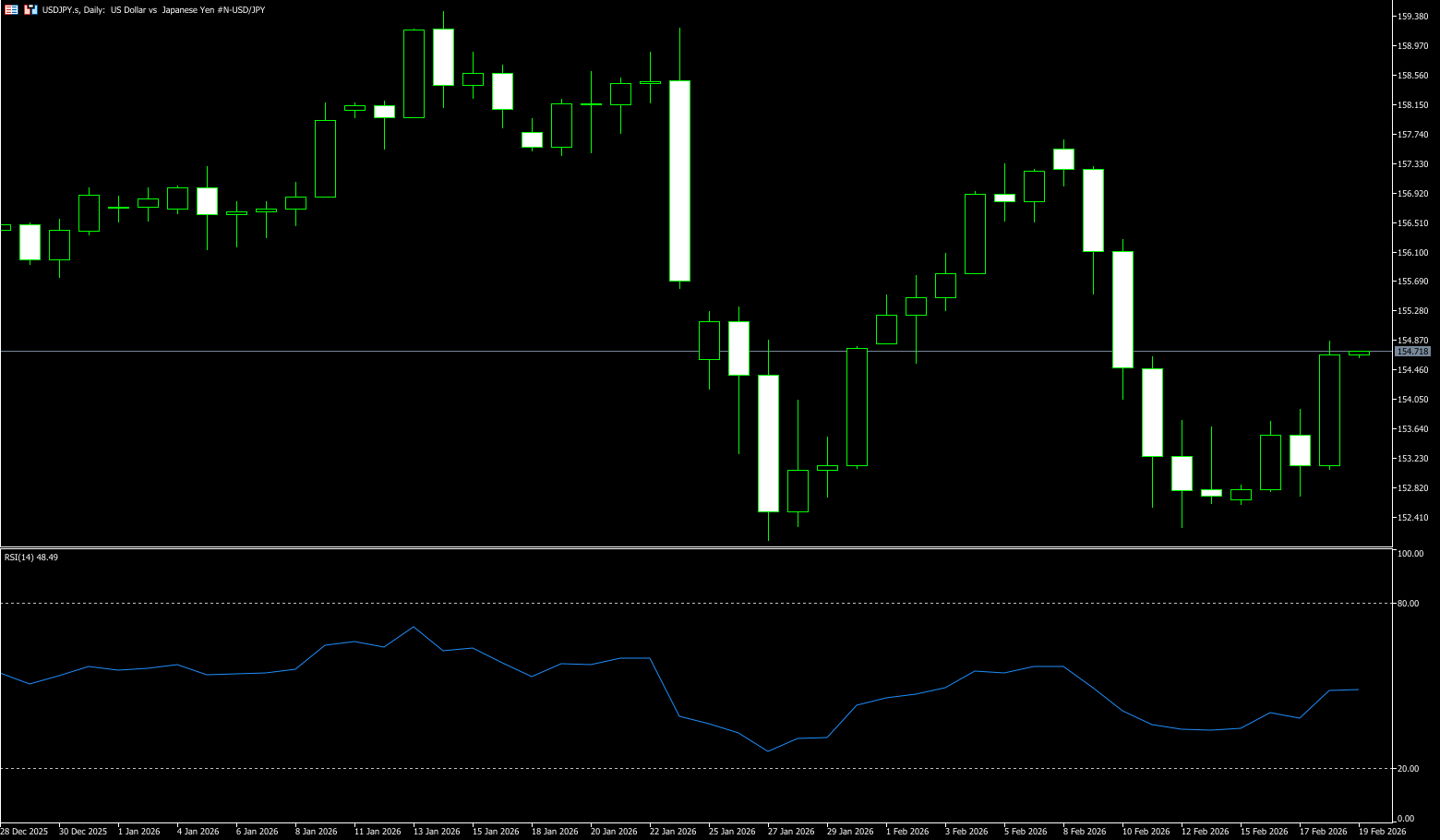The height and width of the screenshot is (840, 1440).
Task: Select the 28 Dec 2025 date label
Action: pos(24,832)
